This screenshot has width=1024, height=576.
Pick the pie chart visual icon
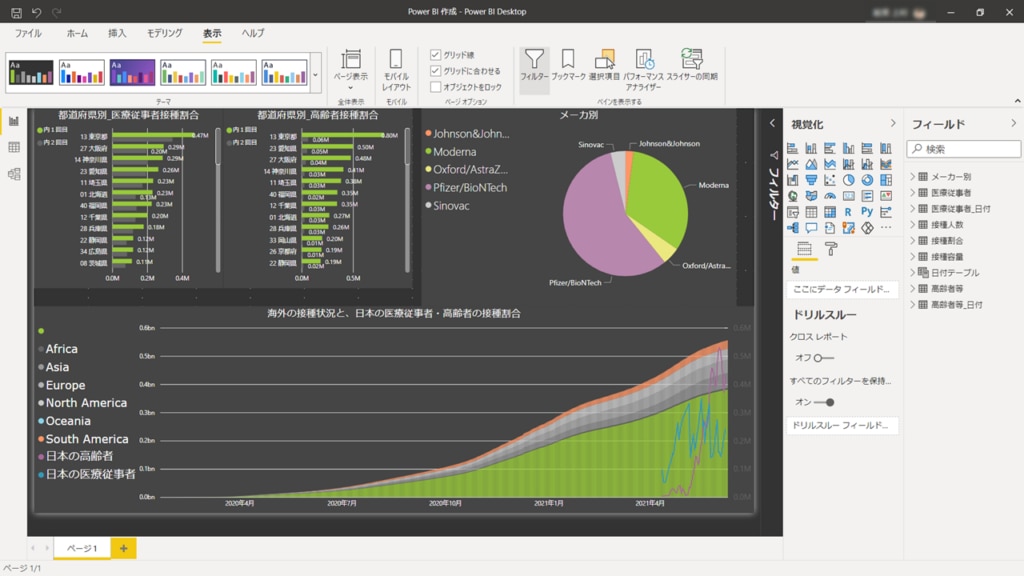point(848,180)
